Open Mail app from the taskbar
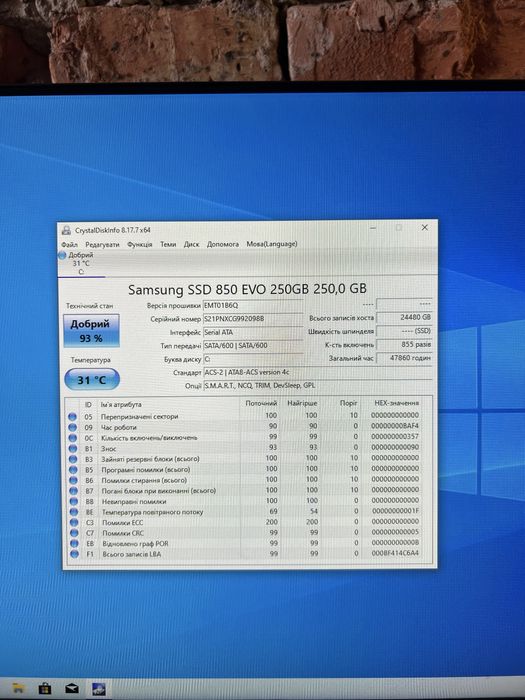This screenshot has height=700, width=525. (x=72, y=688)
